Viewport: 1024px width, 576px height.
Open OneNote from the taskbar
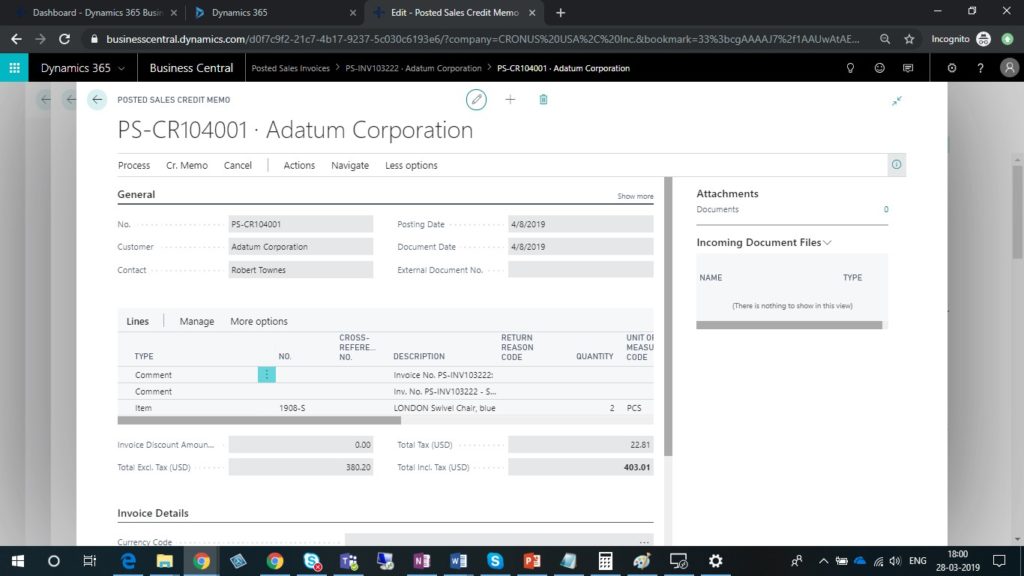[422, 561]
